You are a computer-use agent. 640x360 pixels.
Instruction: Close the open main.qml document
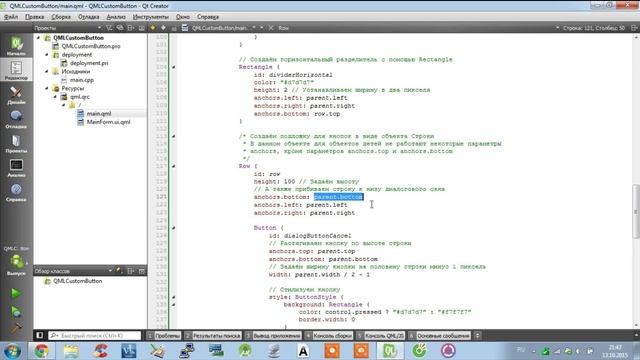click(271, 28)
